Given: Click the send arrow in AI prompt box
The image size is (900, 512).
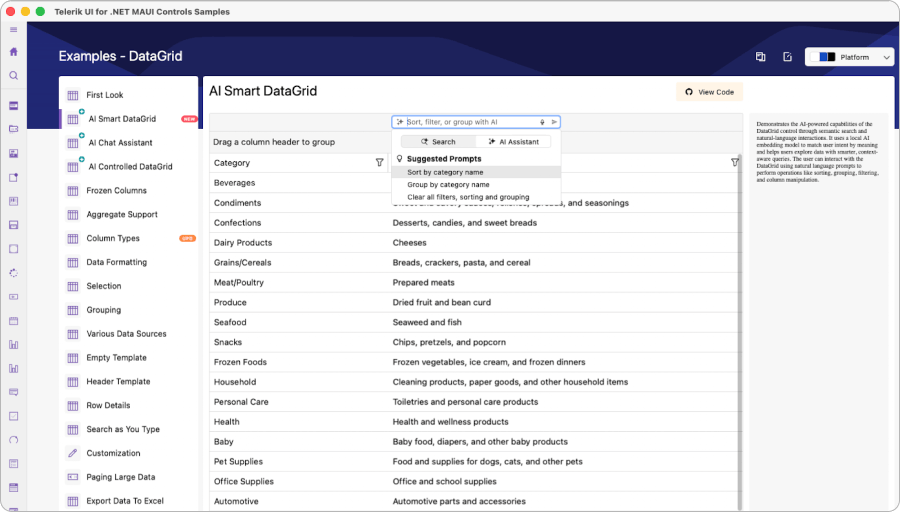Looking at the screenshot, I should 554,122.
